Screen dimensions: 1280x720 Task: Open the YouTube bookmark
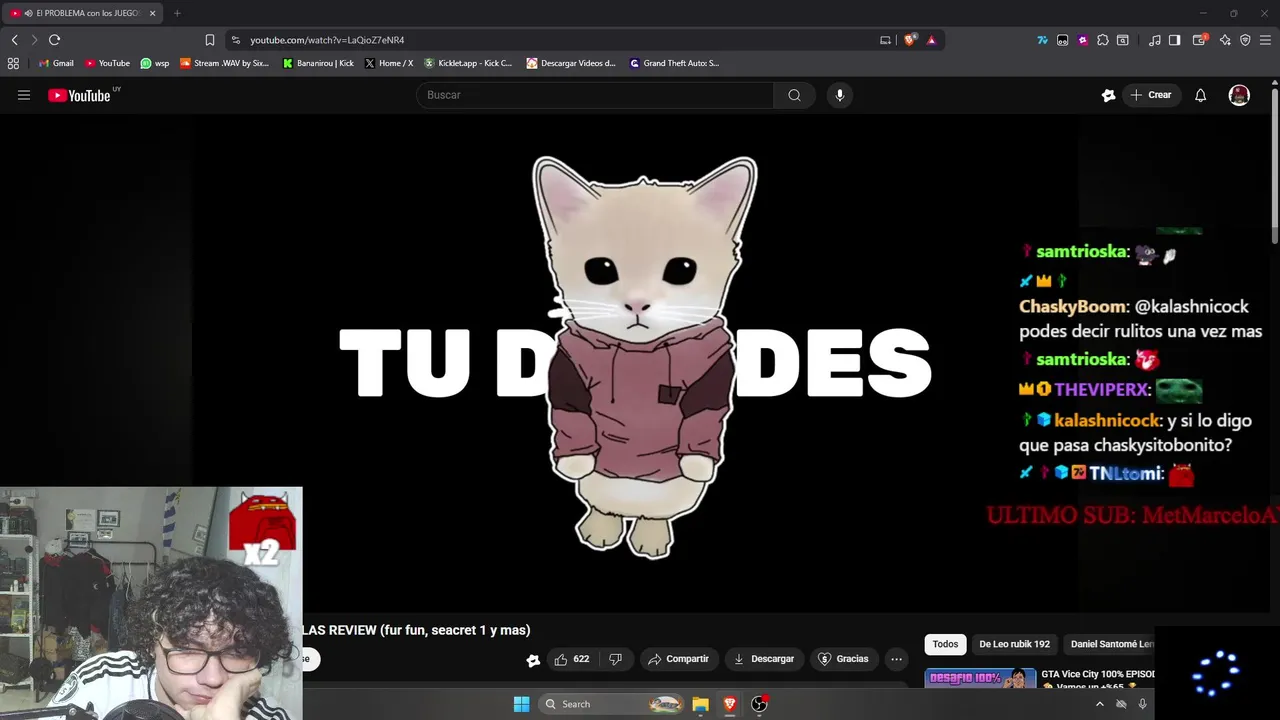[x=107, y=63]
